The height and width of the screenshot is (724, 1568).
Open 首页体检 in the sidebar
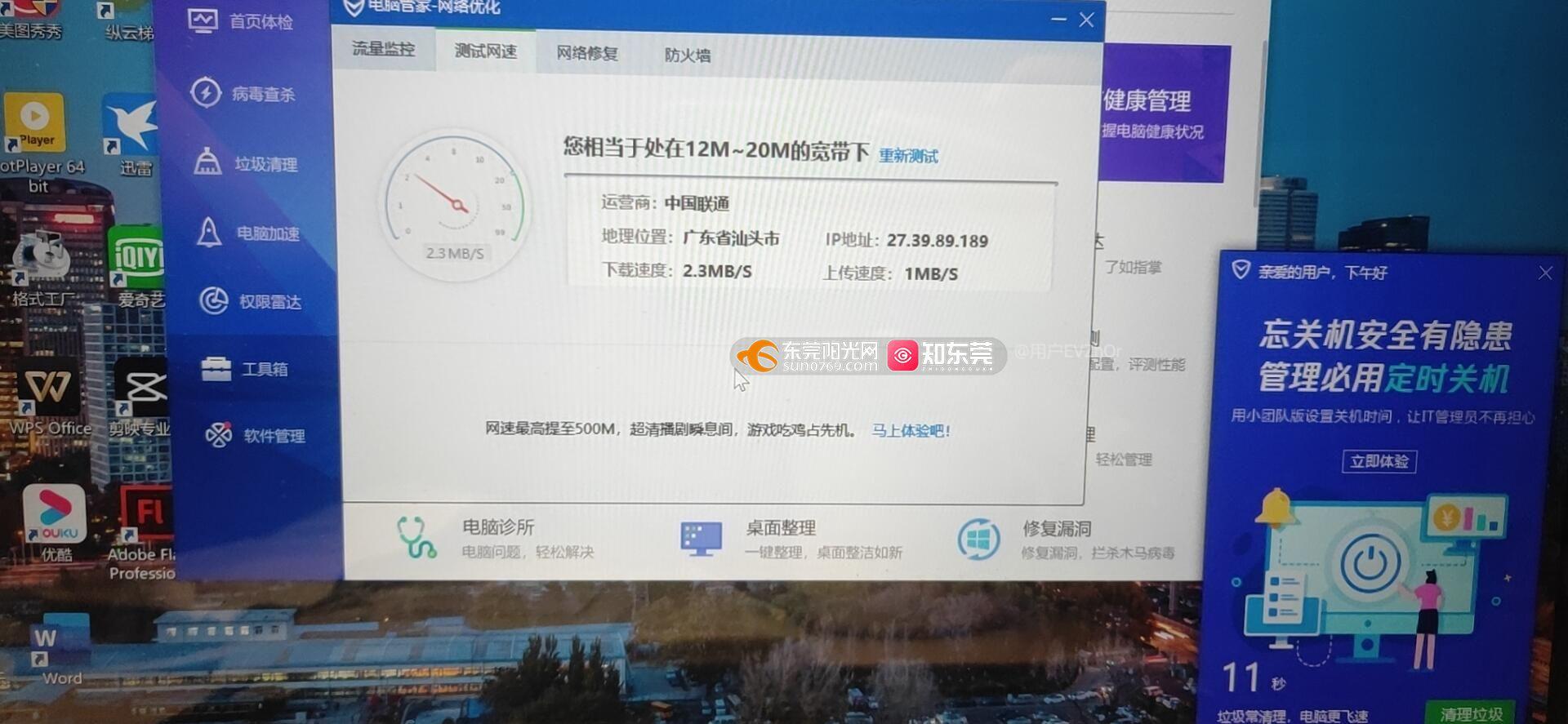pos(241,20)
